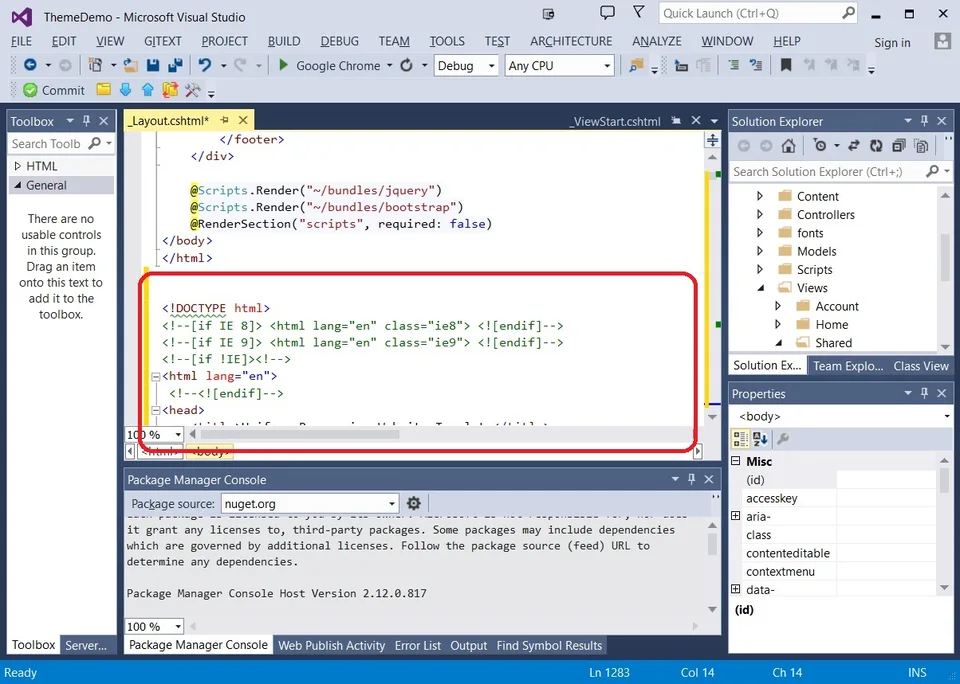
Task: Toggle bookmark with the bookmark icon
Action: 786,65
